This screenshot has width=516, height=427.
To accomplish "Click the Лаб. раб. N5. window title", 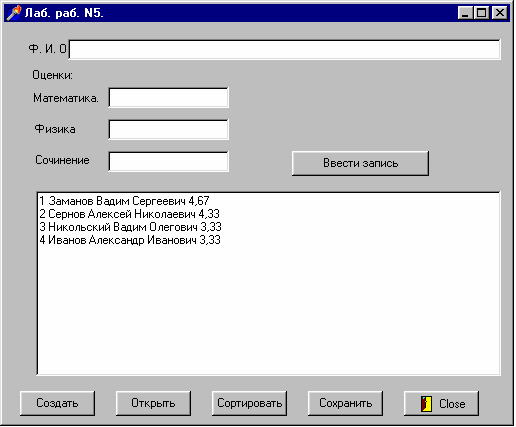I will tap(64, 13).
